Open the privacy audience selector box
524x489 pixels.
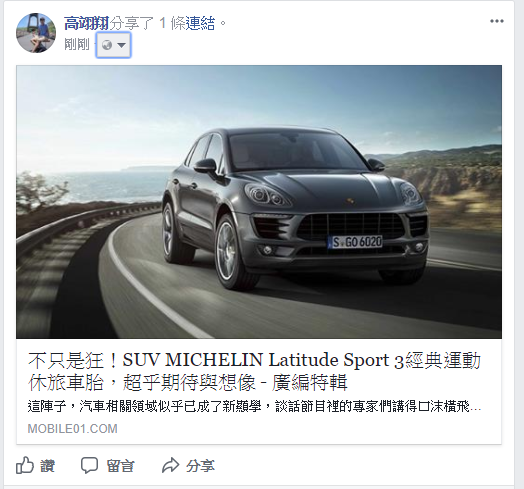(113, 45)
